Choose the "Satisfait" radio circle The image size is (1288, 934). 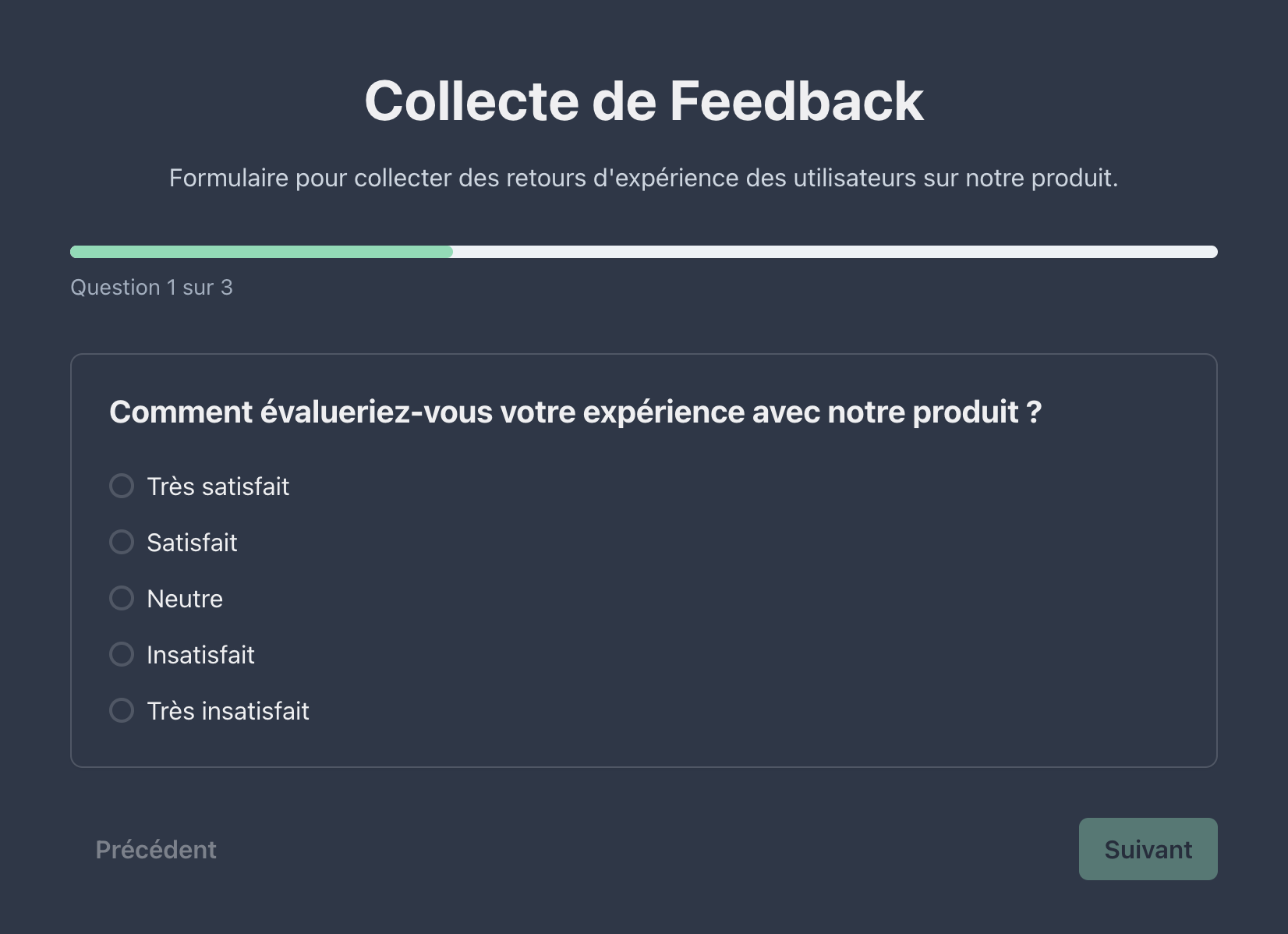[x=122, y=542]
